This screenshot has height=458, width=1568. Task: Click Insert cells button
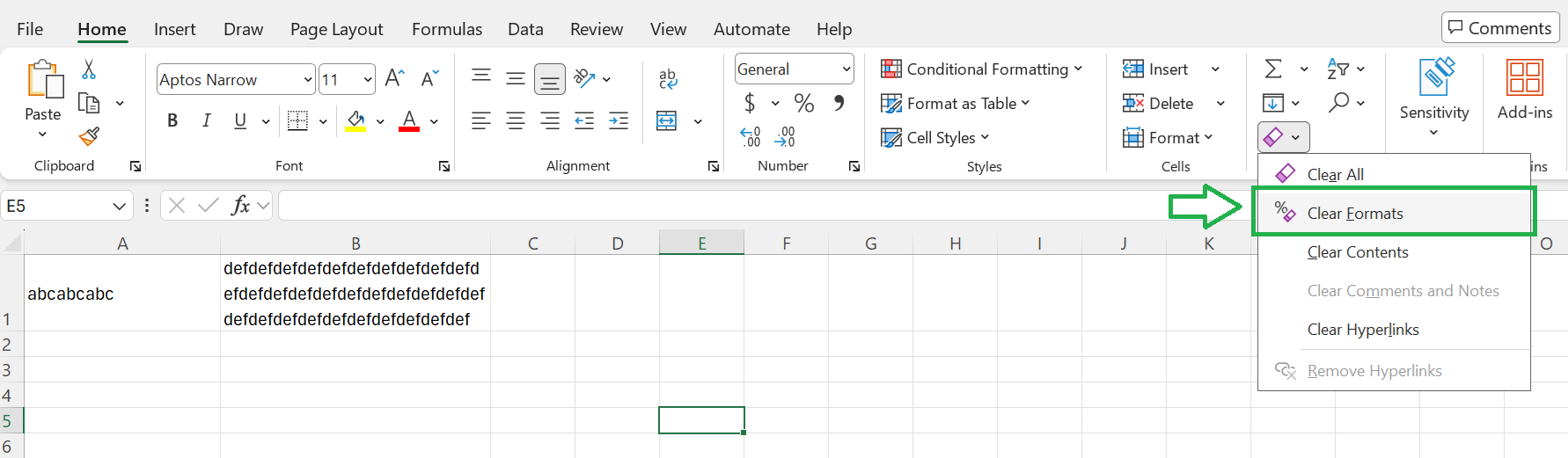pos(1155,69)
